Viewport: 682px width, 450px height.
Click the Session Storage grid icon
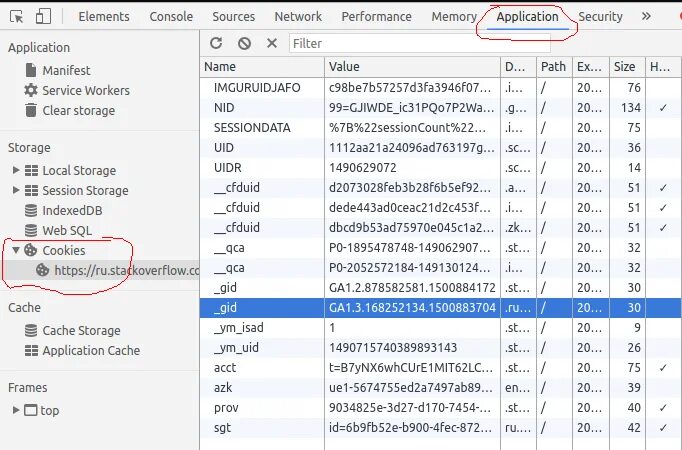(31, 190)
